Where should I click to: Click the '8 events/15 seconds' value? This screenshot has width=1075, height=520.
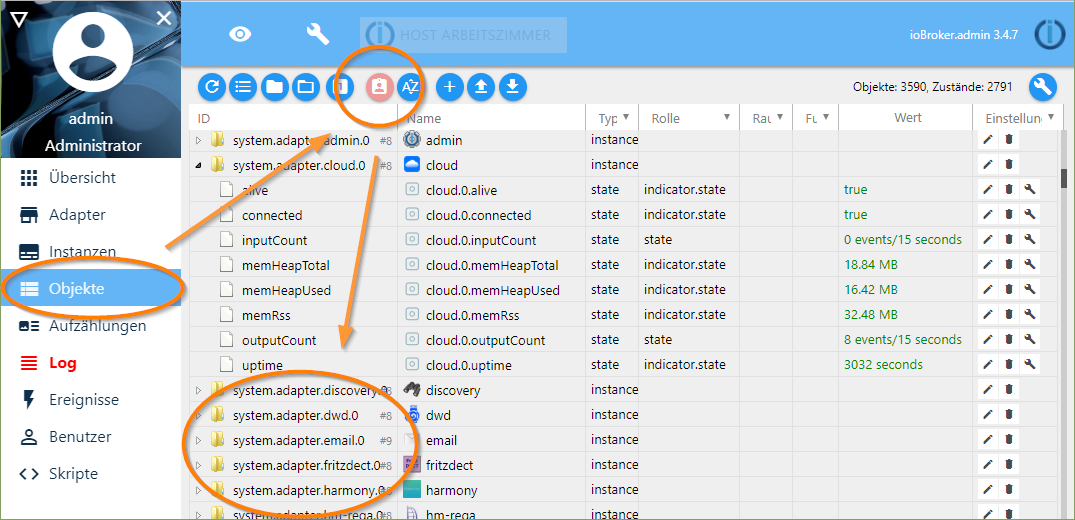pyautogui.click(x=903, y=340)
